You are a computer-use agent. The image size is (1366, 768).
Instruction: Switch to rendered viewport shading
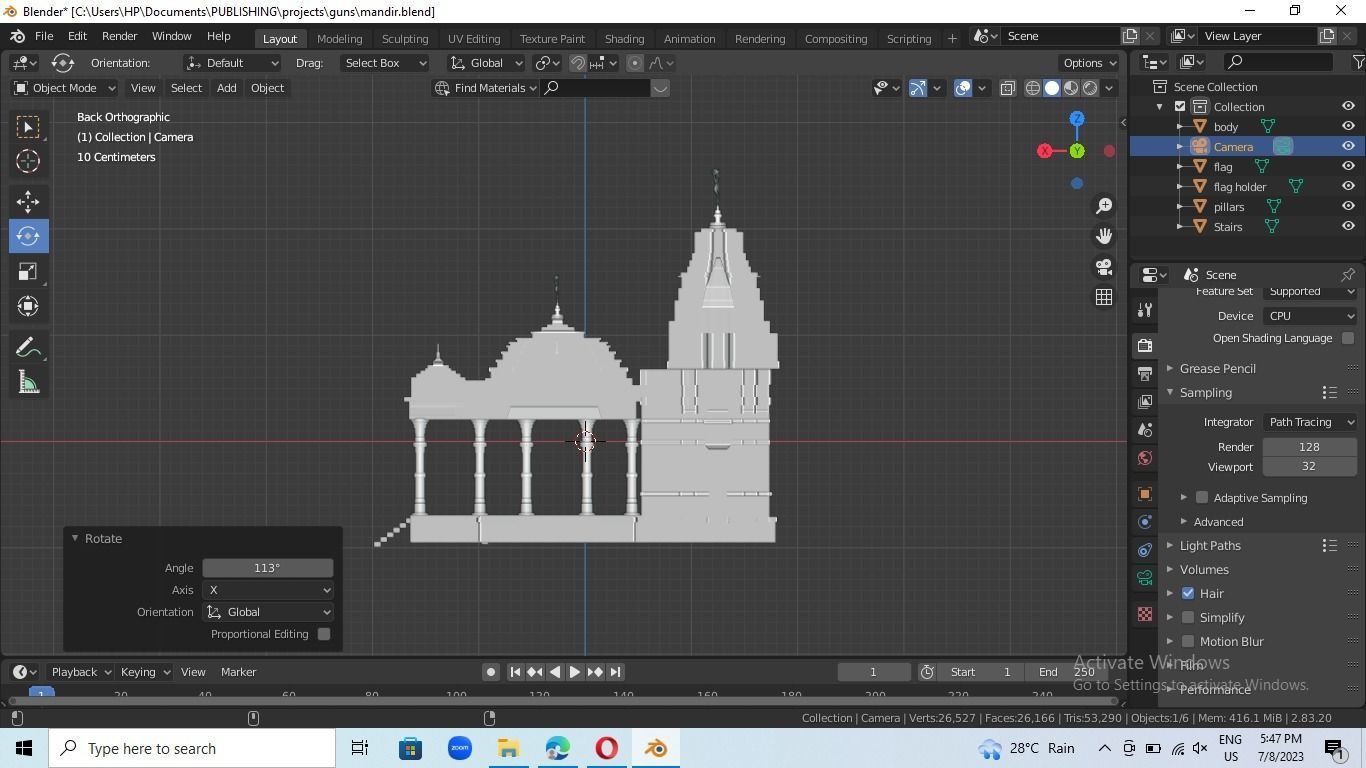[x=1090, y=88]
